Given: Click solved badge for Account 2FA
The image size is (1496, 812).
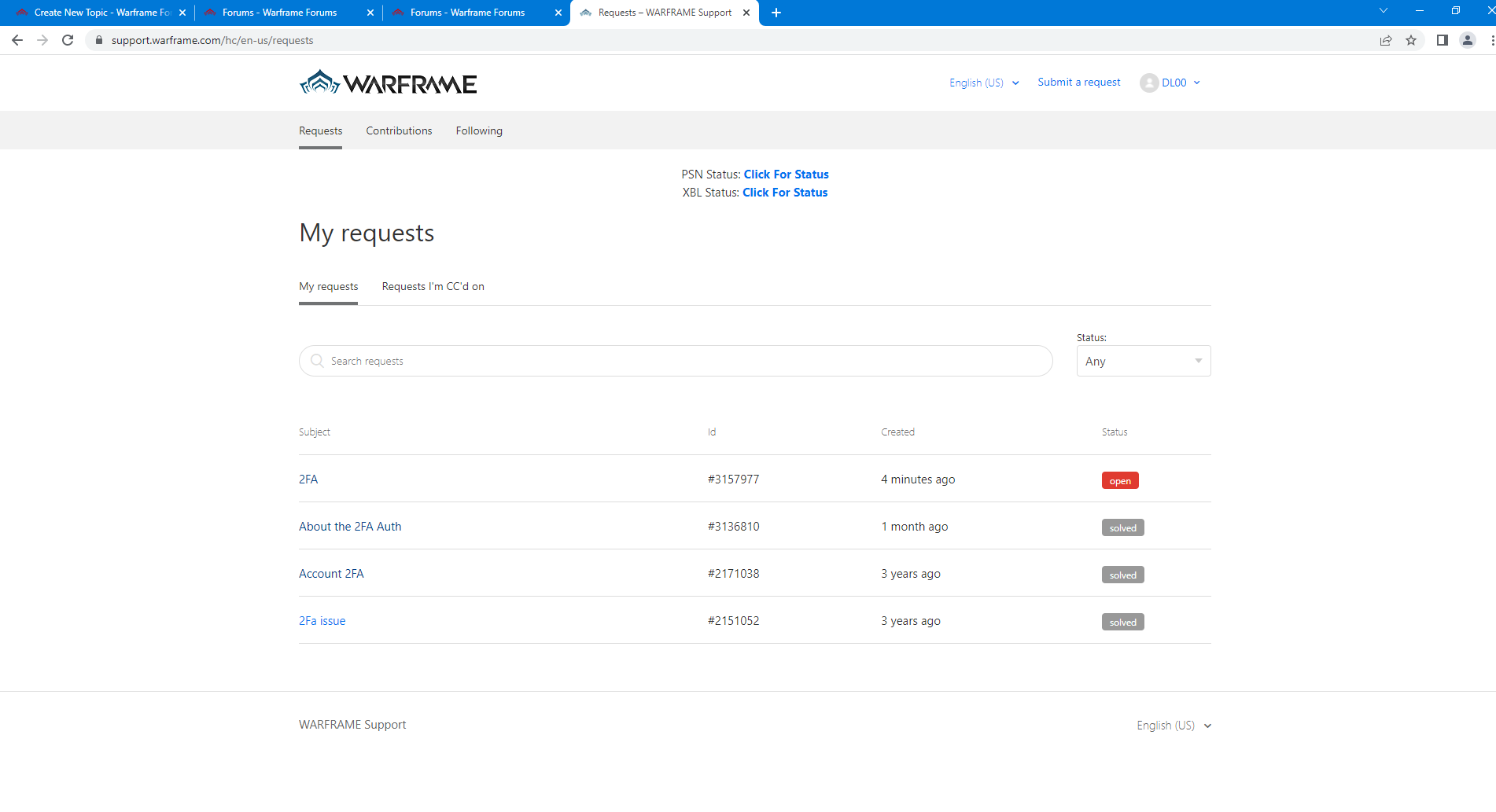Looking at the screenshot, I should pos(1122,575).
